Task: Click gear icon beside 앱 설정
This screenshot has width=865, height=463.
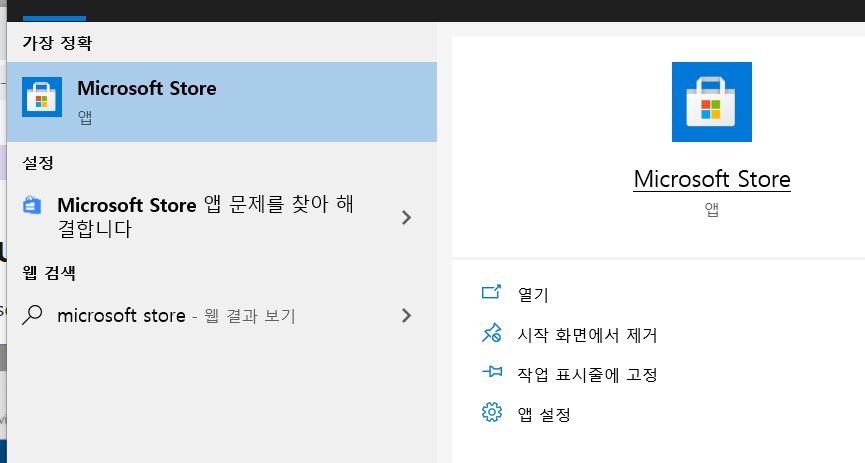Action: [492, 412]
